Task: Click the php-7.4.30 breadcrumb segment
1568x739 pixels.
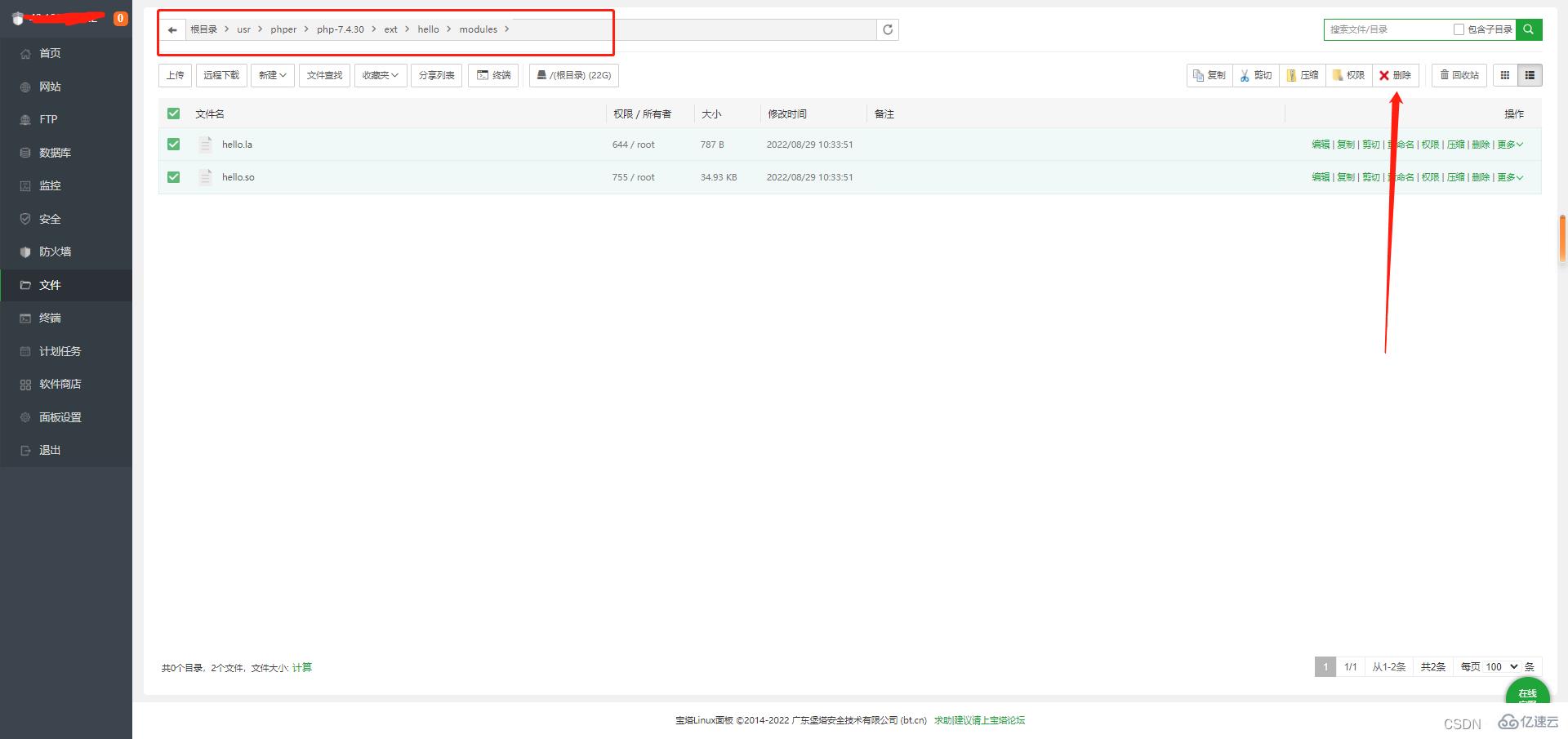Action: point(341,29)
